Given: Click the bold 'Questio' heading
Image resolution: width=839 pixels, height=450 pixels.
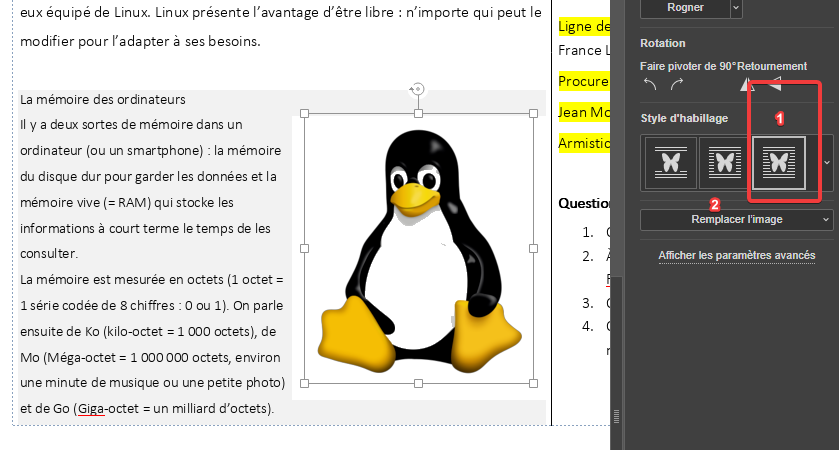Looking at the screenshot, I should coord(584,203).
